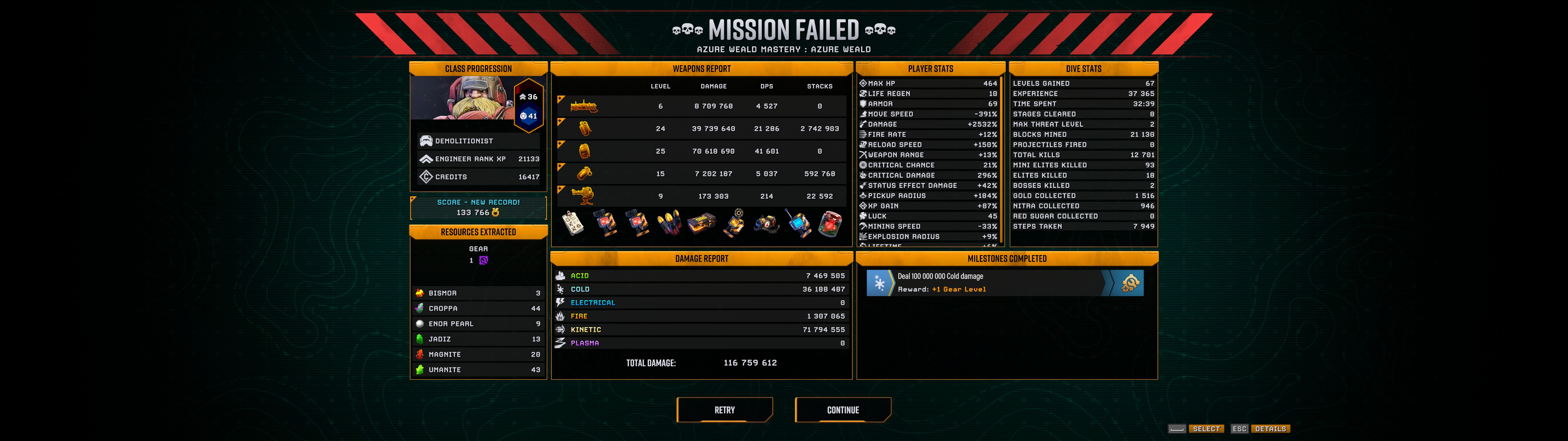Expand the level 24 weapon row details
The width and height of the screenshot is (1568, 441).
pos(561,122)
